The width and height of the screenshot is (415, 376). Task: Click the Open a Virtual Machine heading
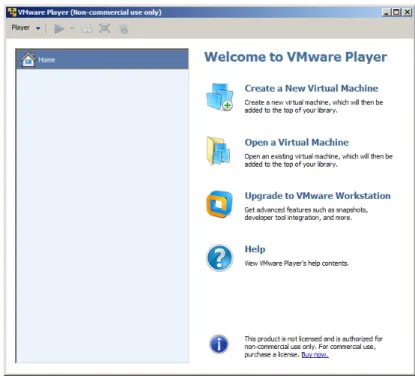(x=297, y=142)
